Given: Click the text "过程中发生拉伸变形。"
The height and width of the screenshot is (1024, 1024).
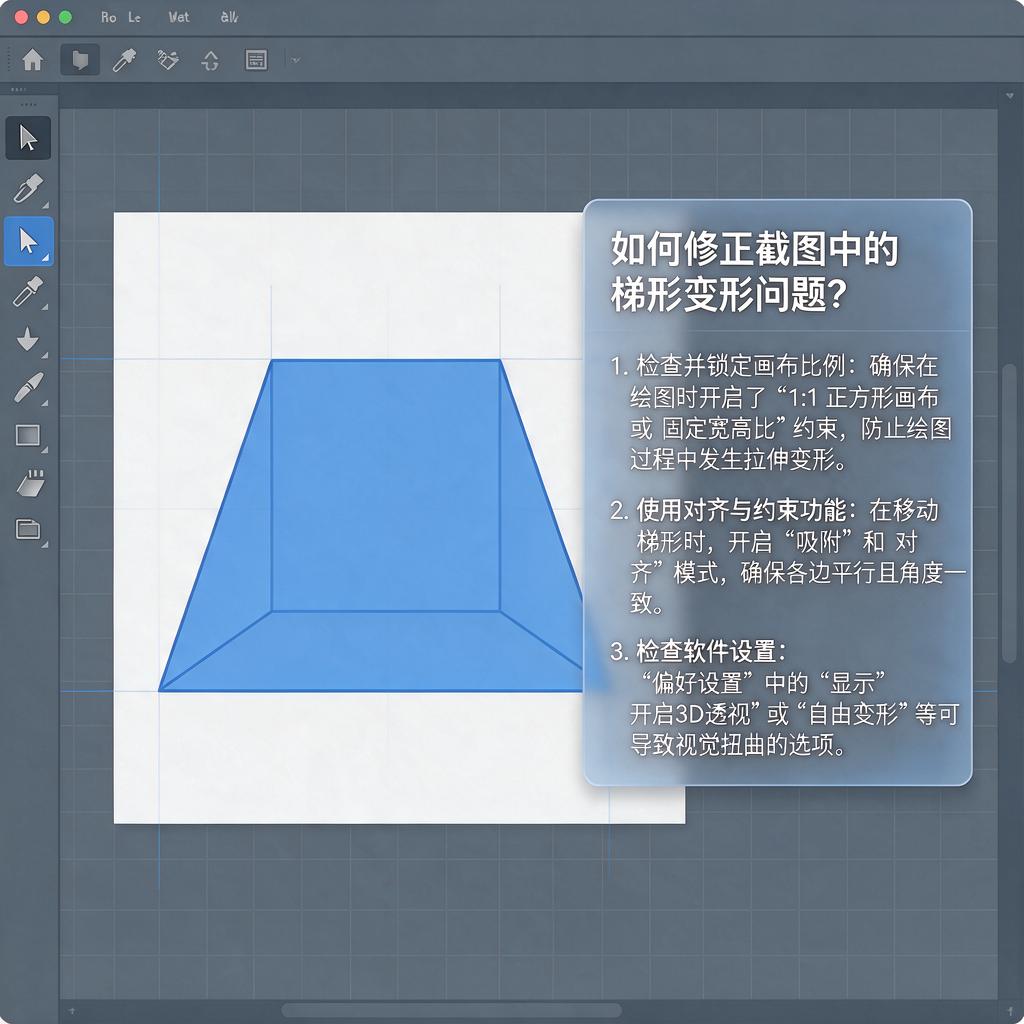Looking at the screenshot, I should [739, 460].
